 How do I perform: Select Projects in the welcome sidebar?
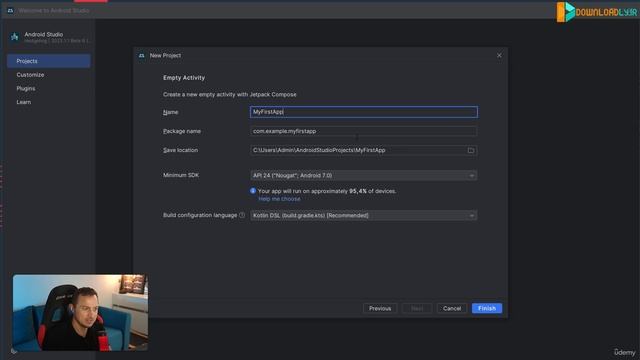tap(49, 61)
